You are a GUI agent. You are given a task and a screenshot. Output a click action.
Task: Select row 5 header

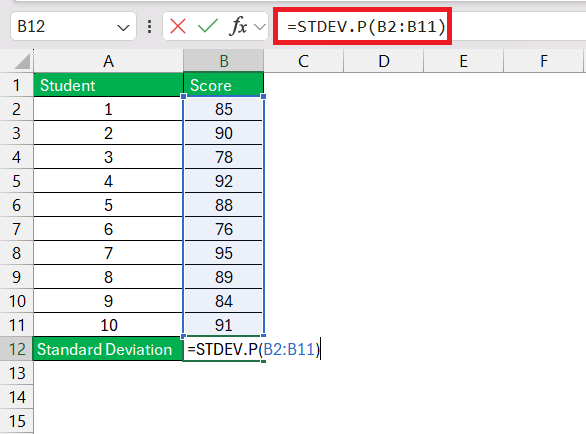click(x=16, y=181)
